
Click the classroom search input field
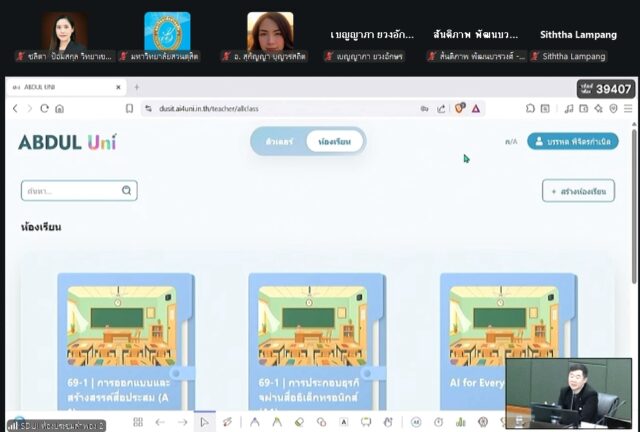(x=79, y=191)
